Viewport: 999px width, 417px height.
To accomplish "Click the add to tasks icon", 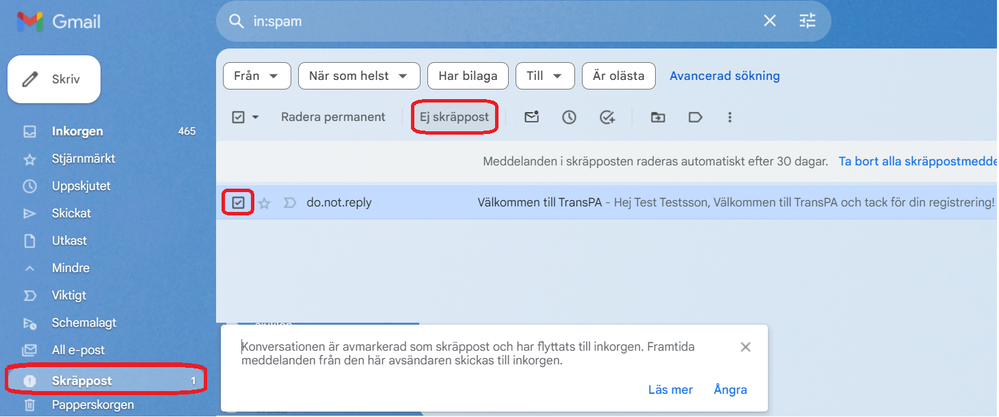I will point(607,117).
